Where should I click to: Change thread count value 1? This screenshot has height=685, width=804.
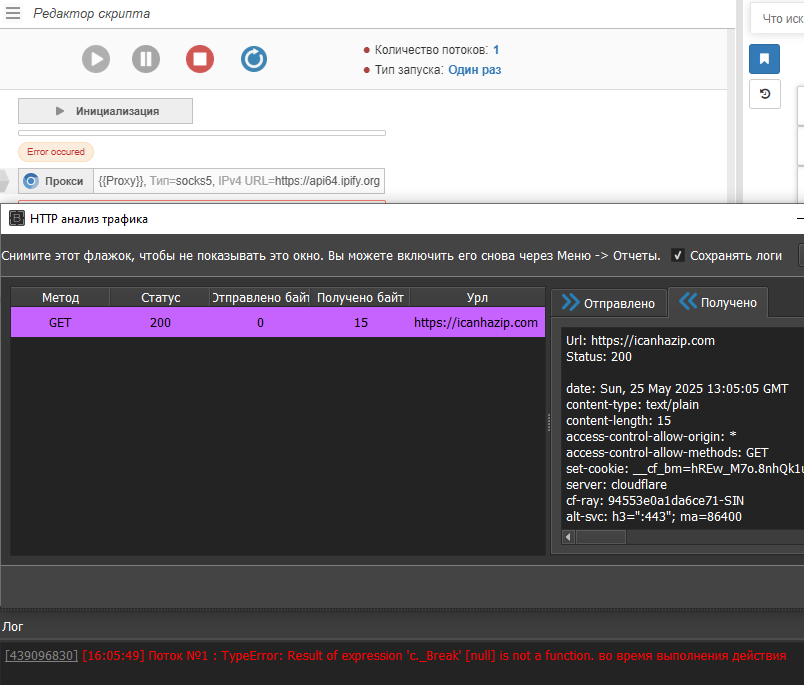tap(496, 49)
